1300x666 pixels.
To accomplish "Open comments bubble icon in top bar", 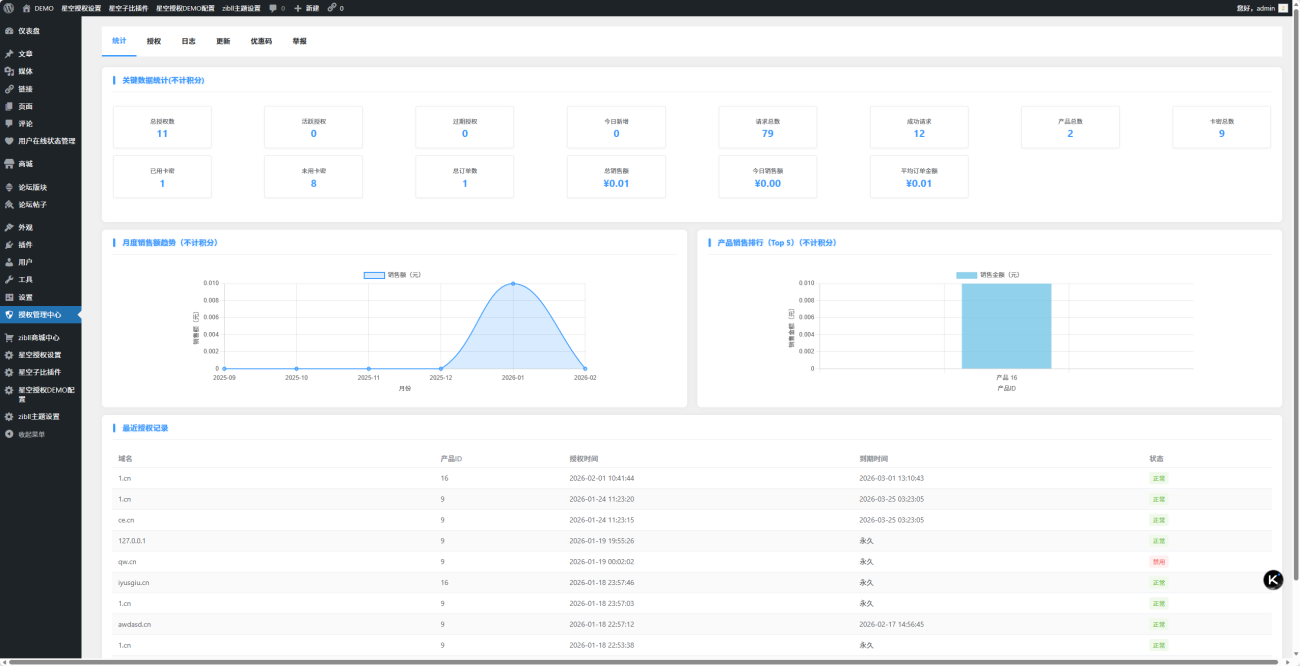I will 273,8.
